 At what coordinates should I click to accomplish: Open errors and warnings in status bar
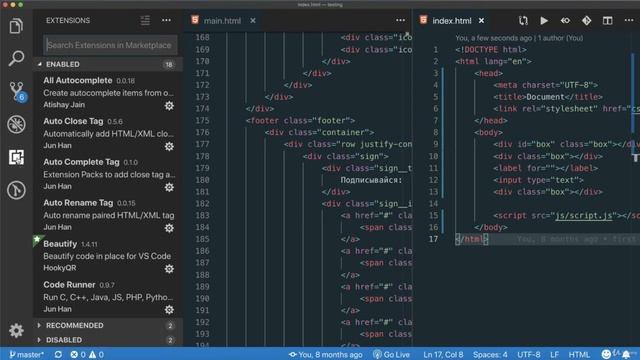[x=87, y=354]
